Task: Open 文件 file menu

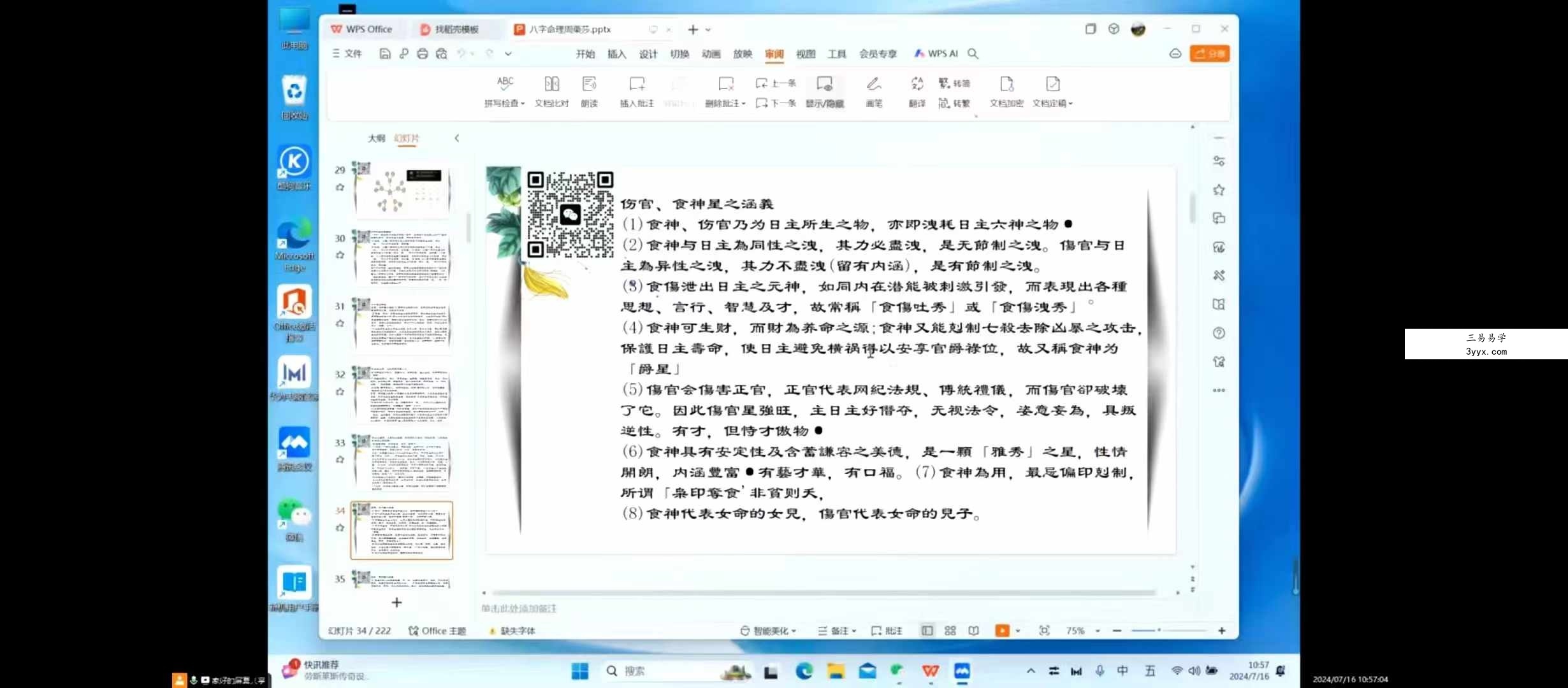Action: click(x=347, y=54)
